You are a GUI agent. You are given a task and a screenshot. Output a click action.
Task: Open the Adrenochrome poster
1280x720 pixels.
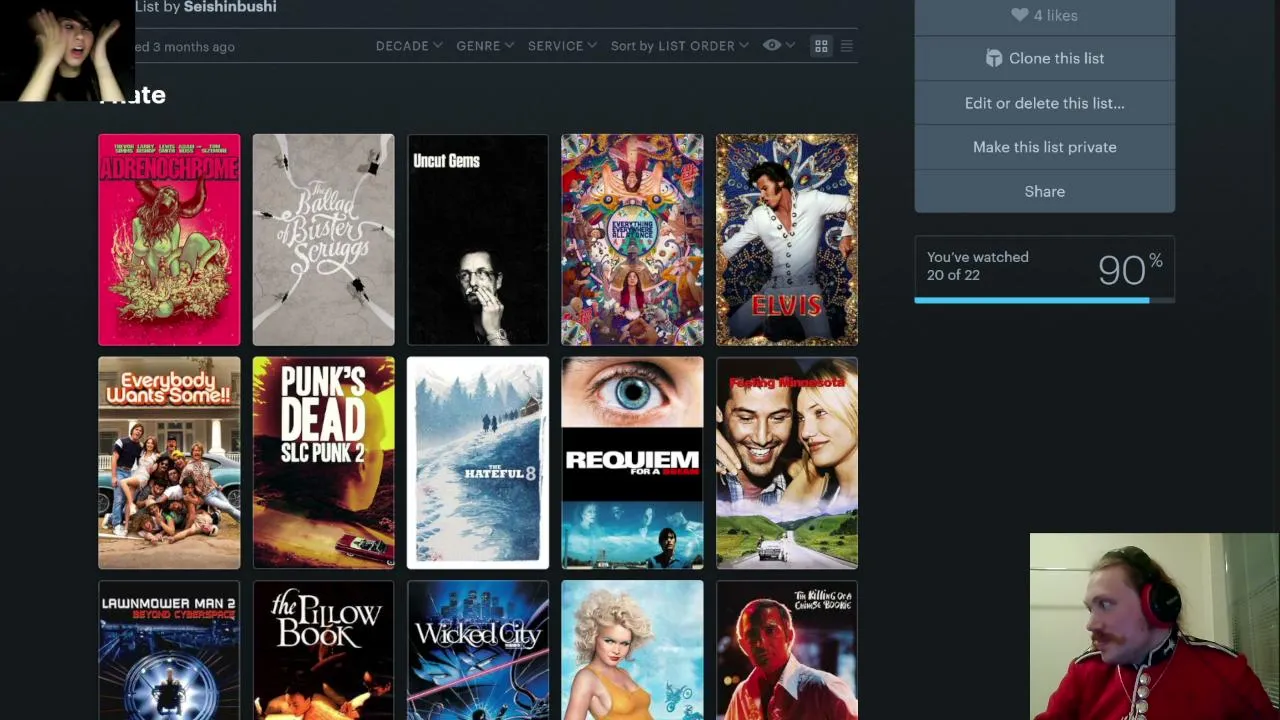pos(169,240)
